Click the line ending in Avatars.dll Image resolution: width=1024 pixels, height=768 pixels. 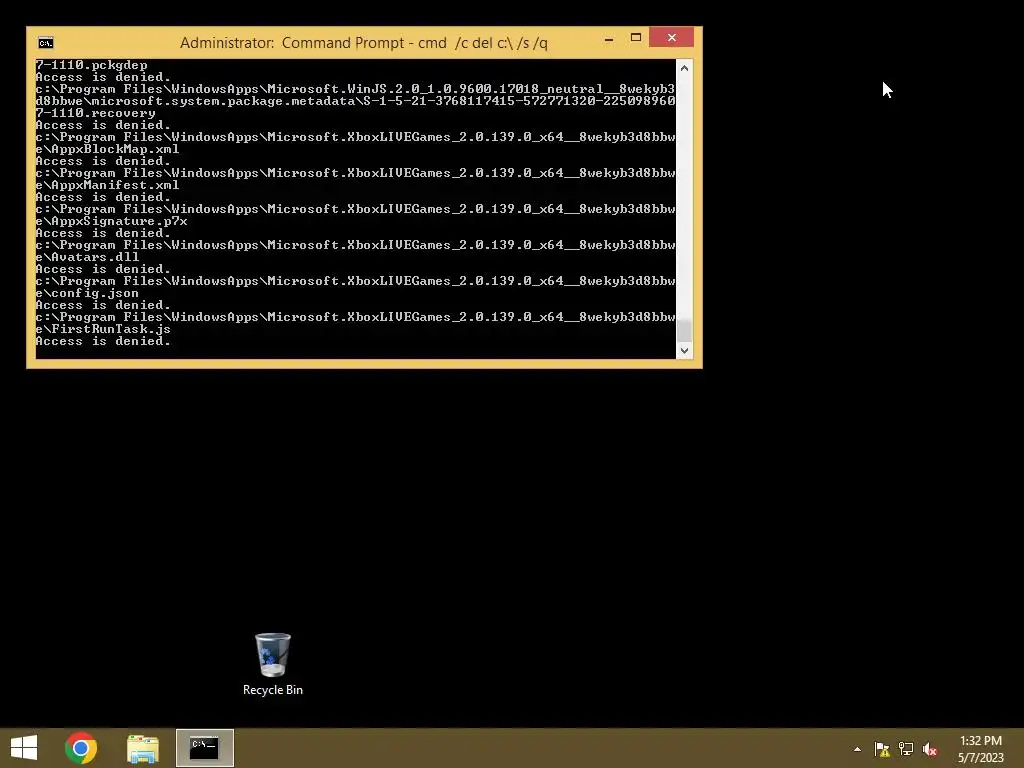(88, 257)
